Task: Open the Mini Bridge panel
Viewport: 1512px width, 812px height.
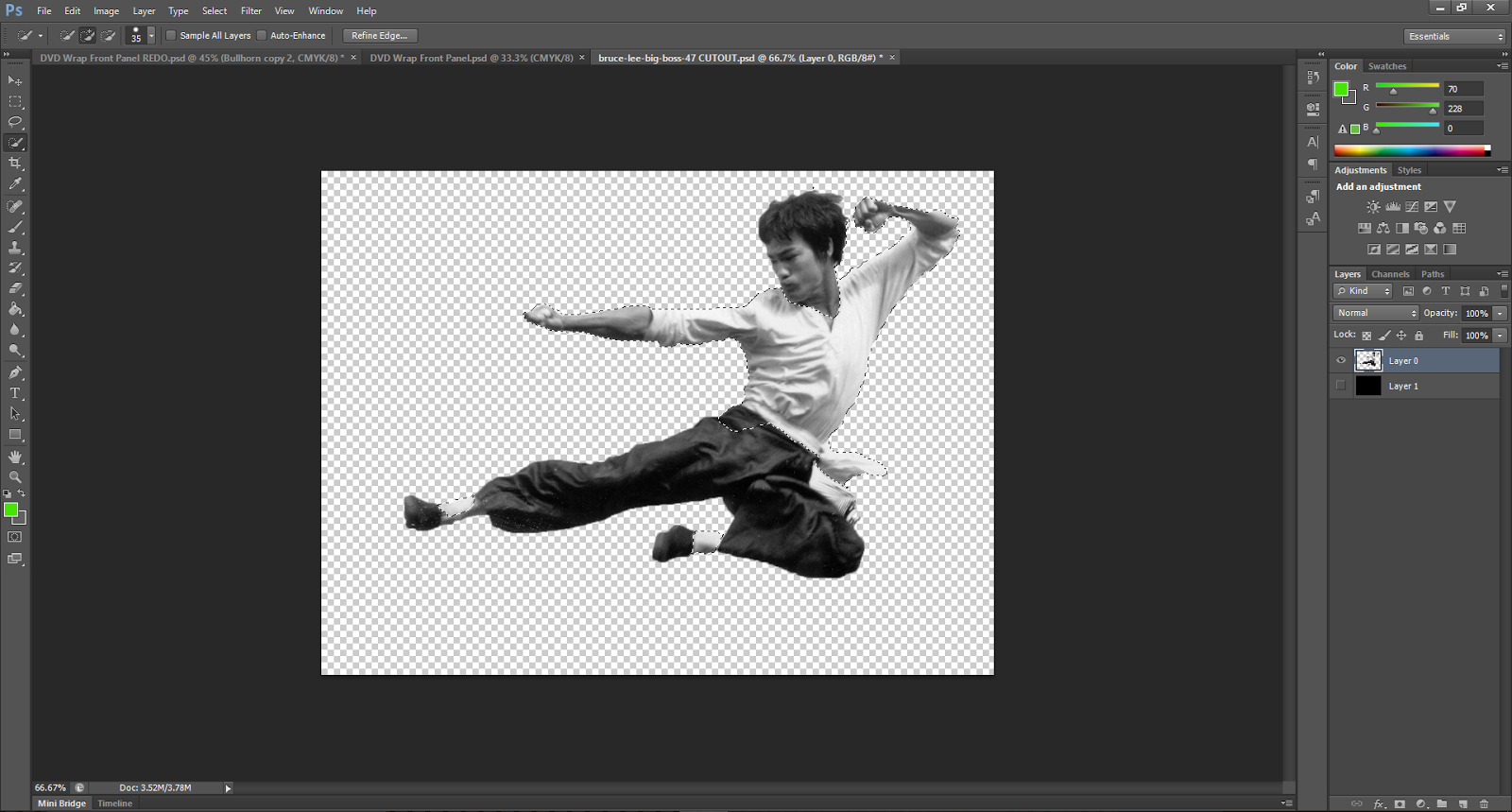Action: pos(61,803)
